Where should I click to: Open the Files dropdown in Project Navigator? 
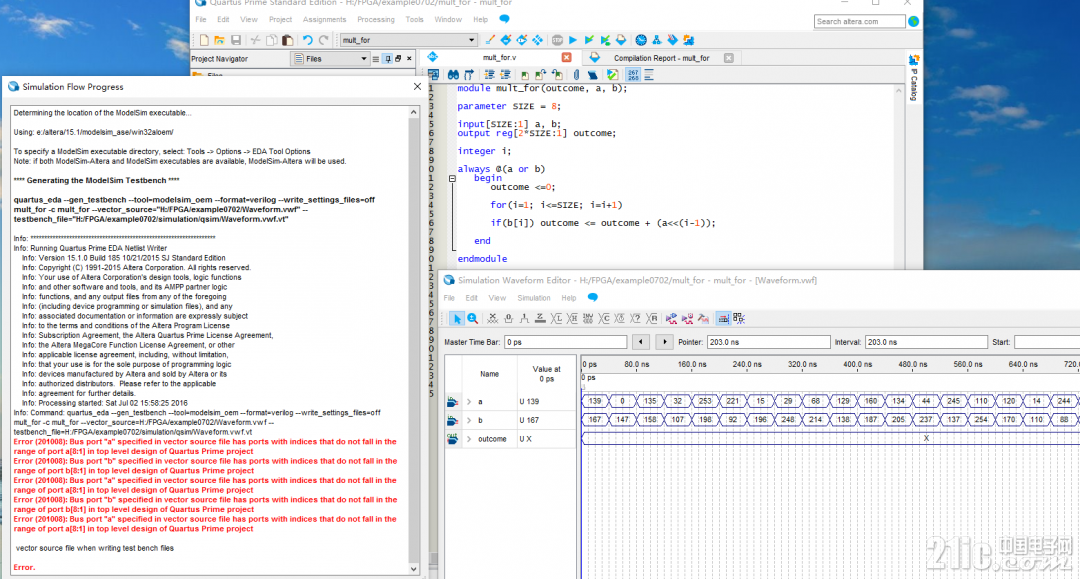click(x=332, y=59)
